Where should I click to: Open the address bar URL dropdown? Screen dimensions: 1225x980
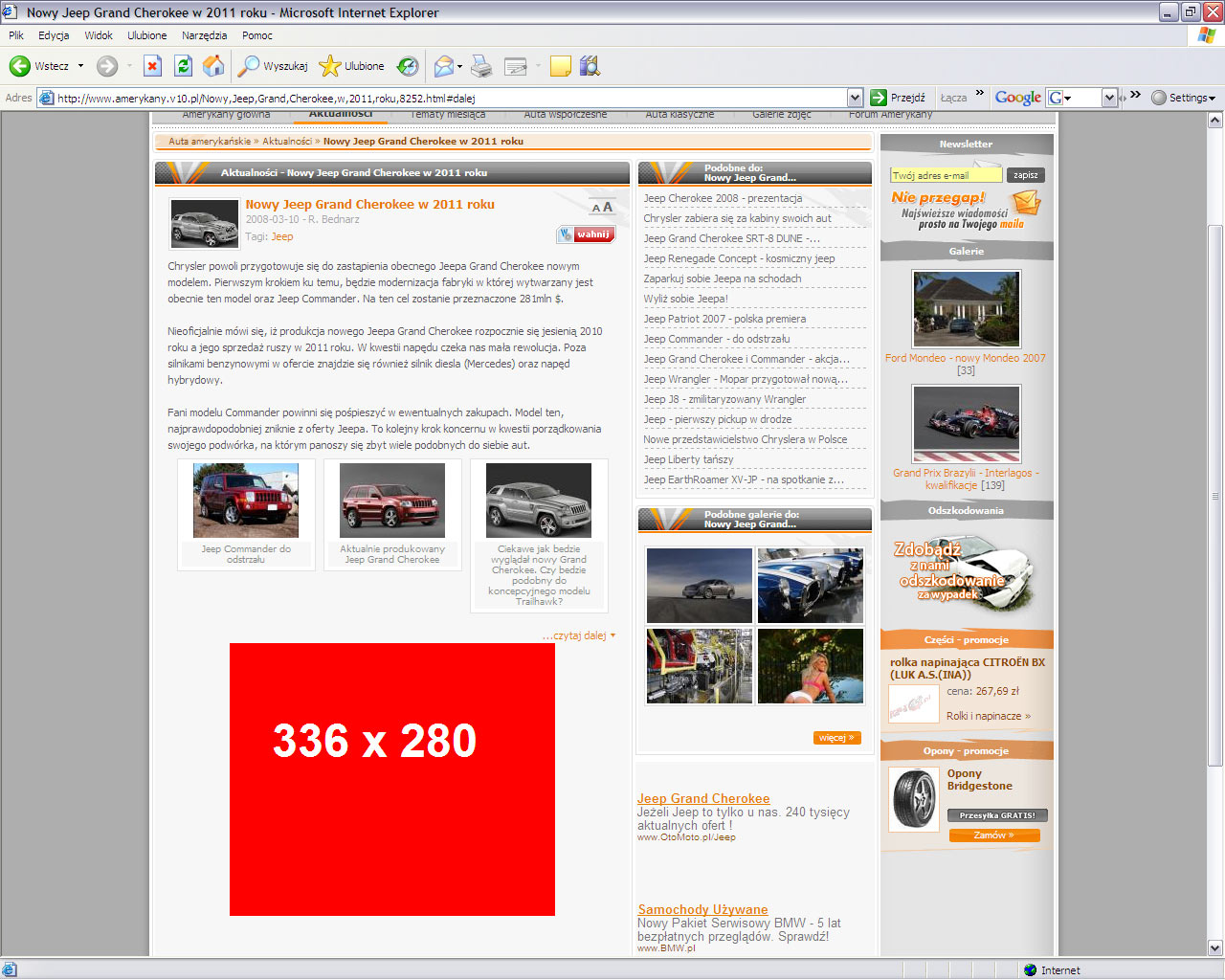[x=855, y=98]
